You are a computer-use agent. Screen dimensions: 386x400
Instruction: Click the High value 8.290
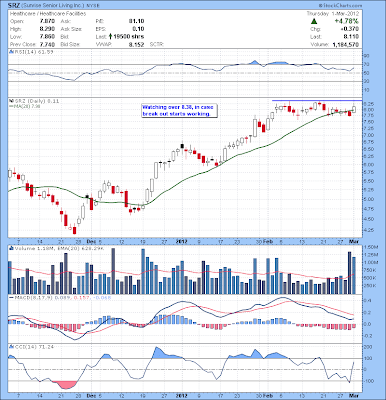coord(48,29)
